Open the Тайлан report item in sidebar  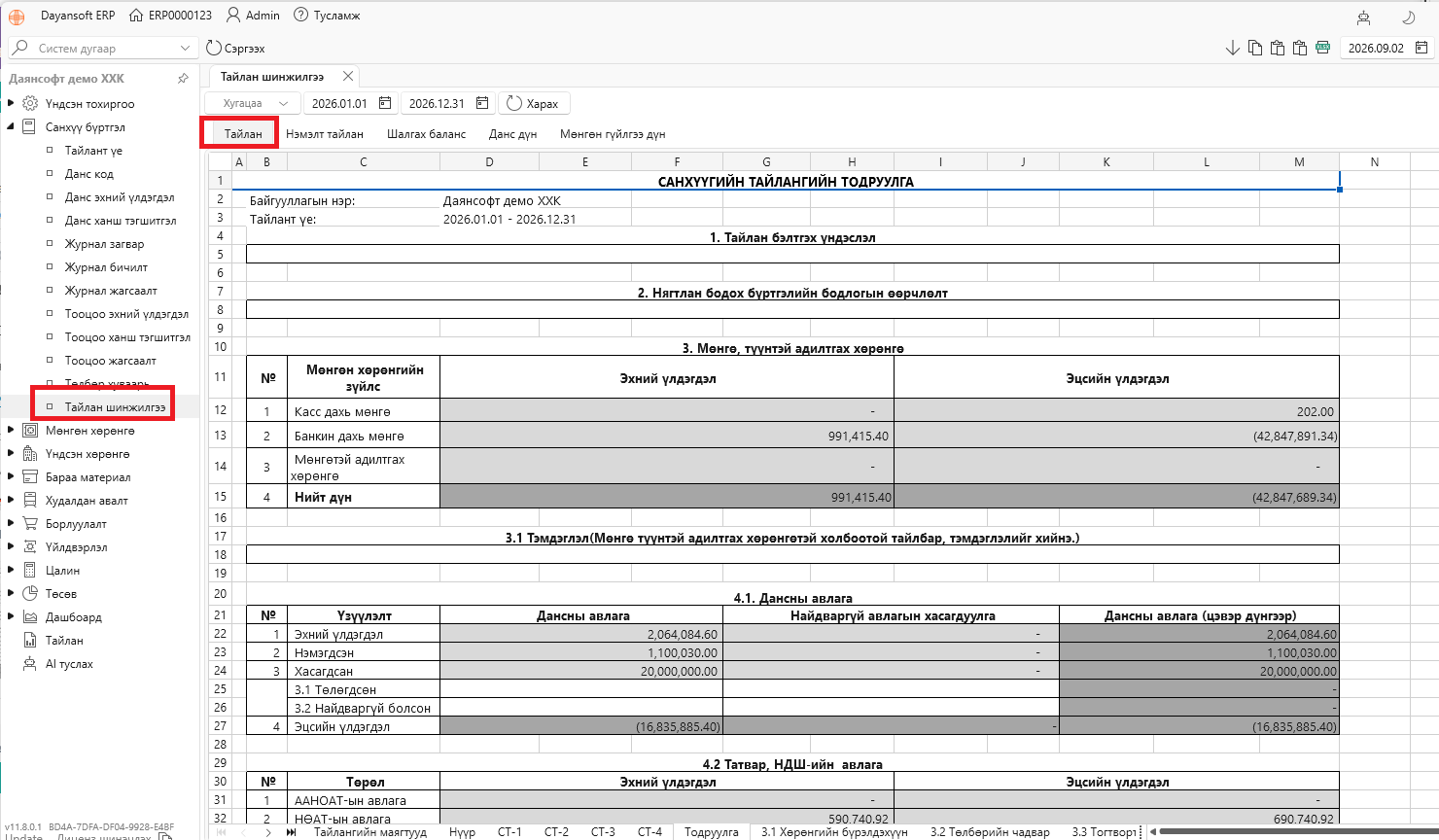64,641
